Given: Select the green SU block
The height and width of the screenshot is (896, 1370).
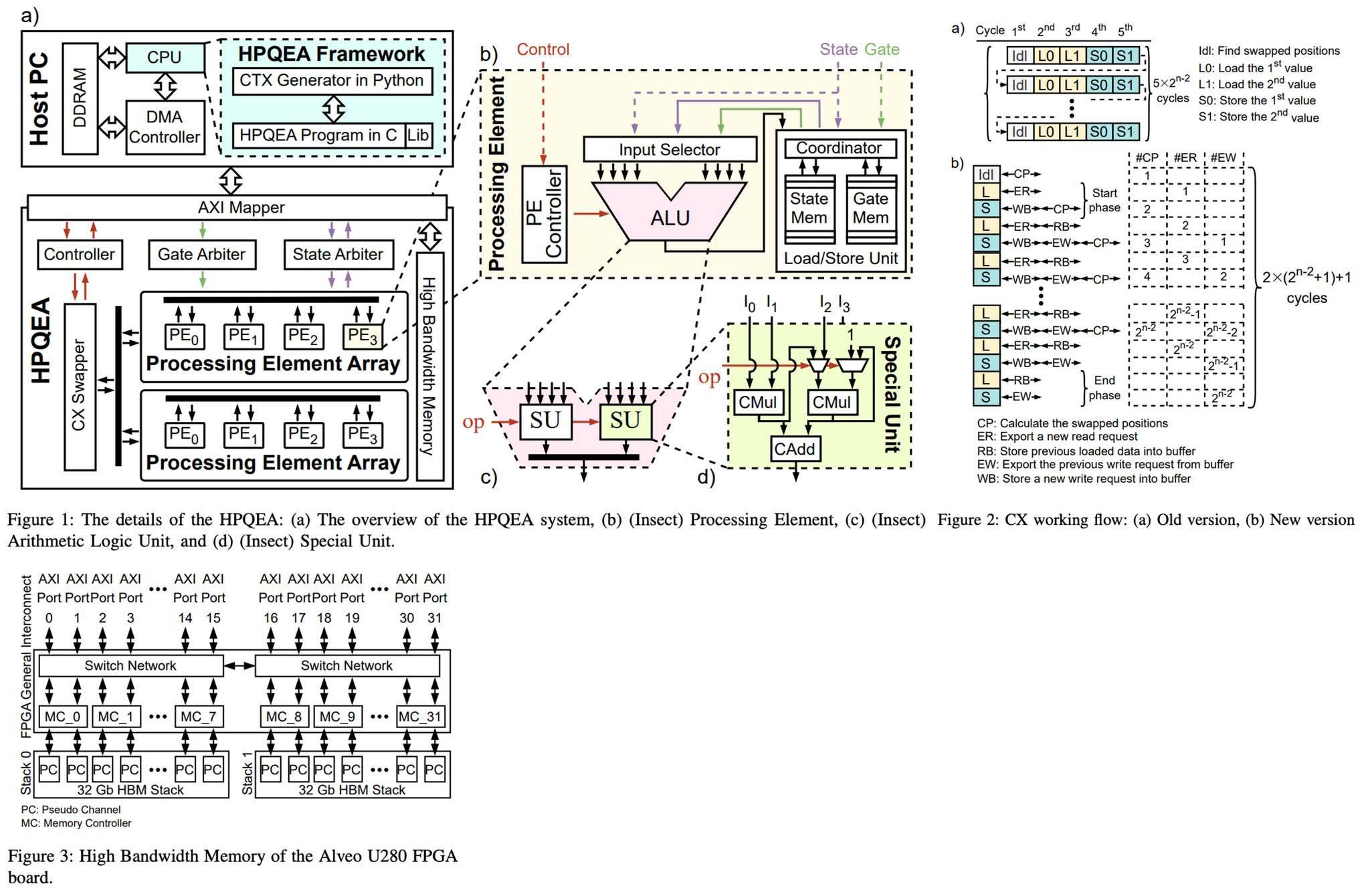Looking at the screenshot, I should 625,421.
